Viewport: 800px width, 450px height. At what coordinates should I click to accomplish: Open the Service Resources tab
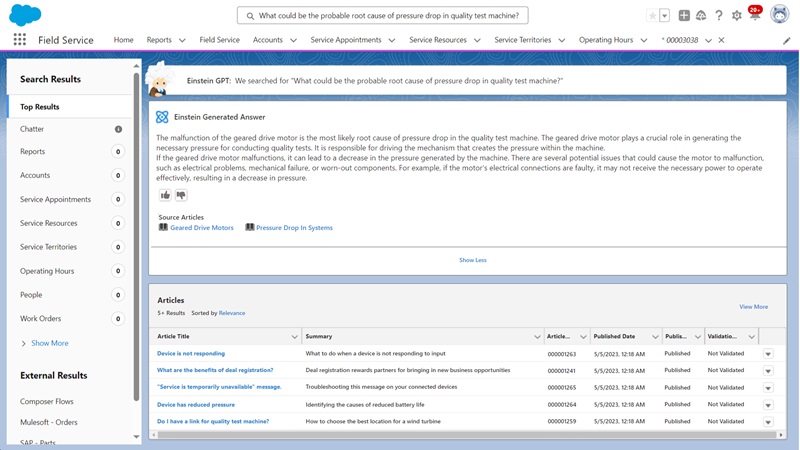point(438,40)
